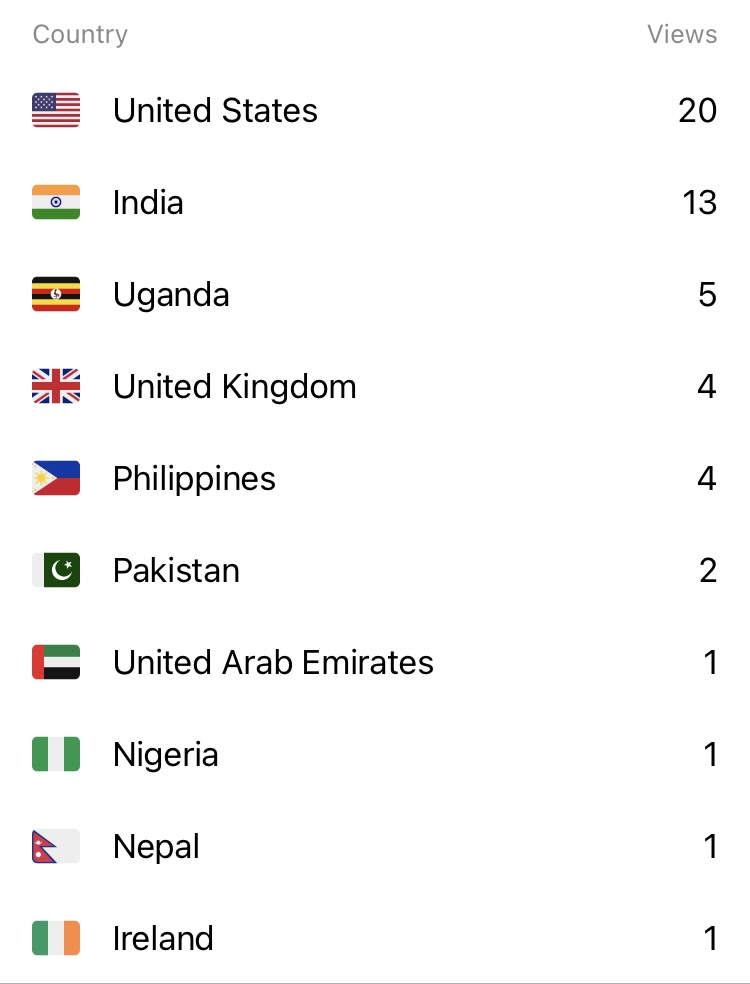The width and height of the screenshot is (750, 984).
Task: Select the Philippines country name
Action: point(194,478)
